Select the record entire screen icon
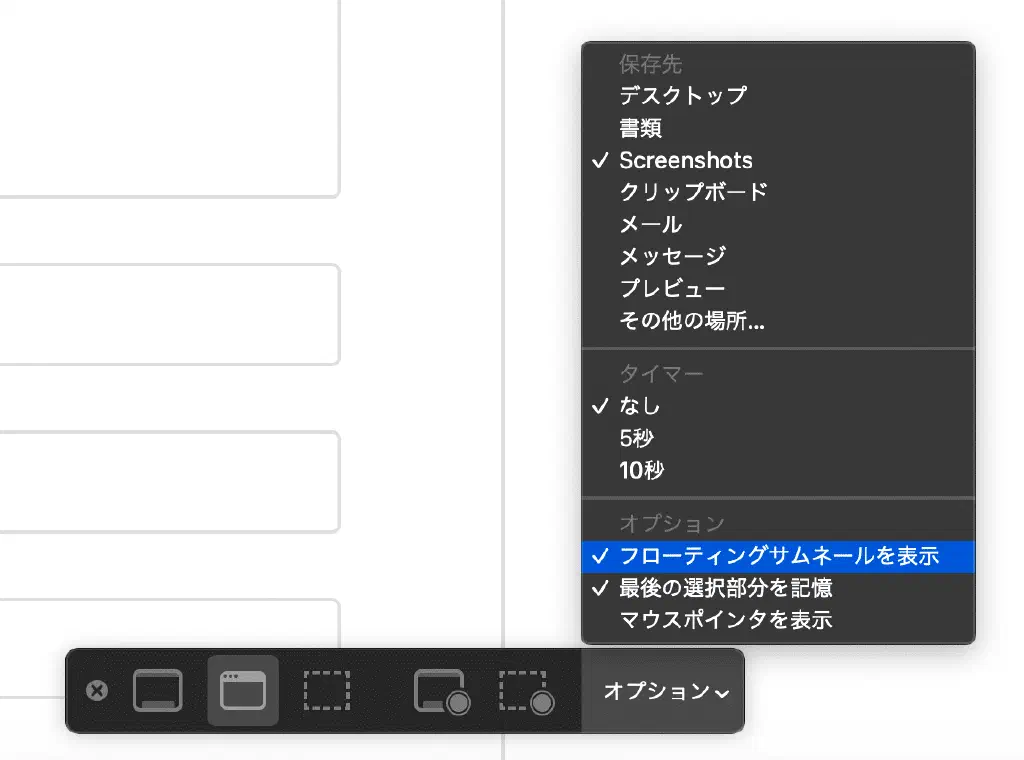Image resolution: width=1024 pixels, height=760 pixels. (x=441, y=690)
